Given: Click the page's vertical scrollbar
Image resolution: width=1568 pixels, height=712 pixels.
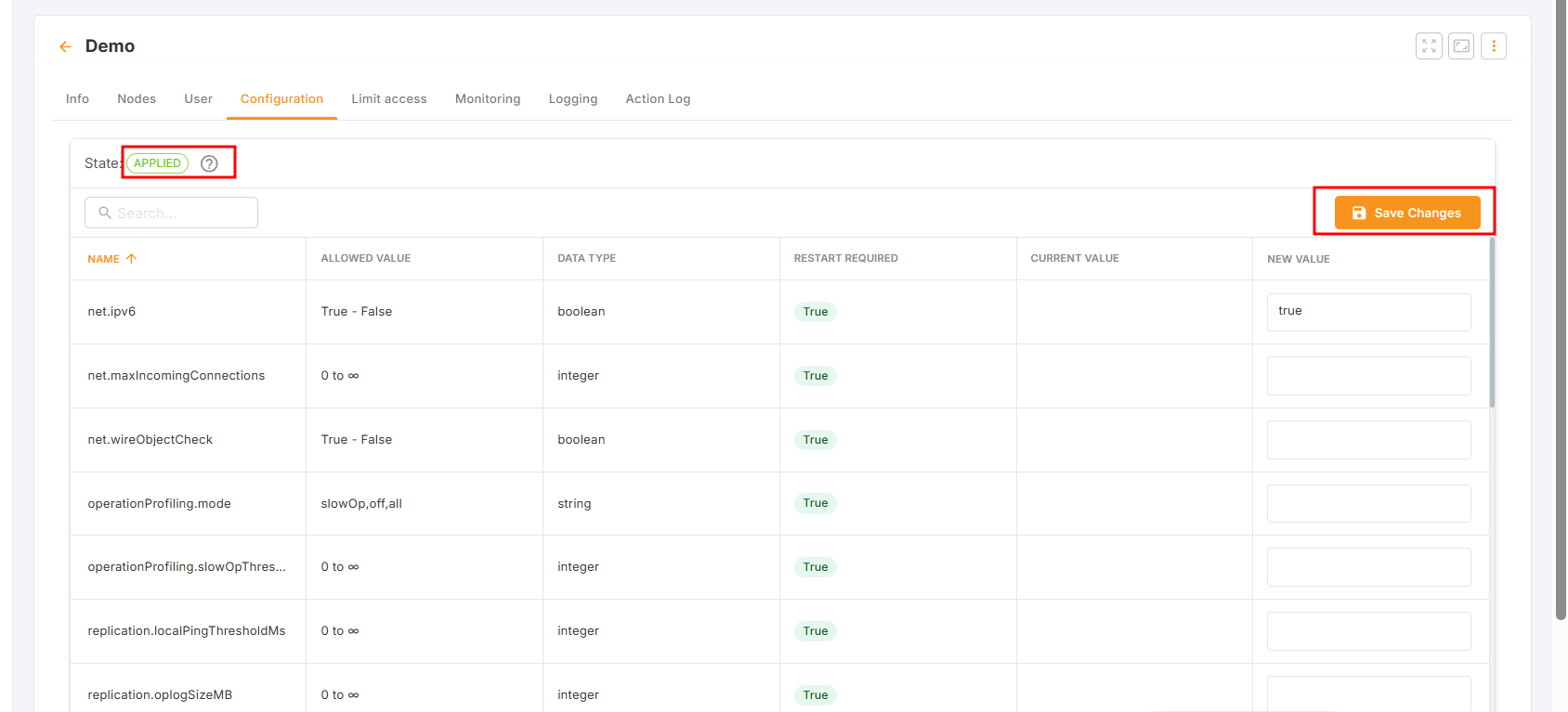Looking at the screenshot, I should (x=1561, y=310).
